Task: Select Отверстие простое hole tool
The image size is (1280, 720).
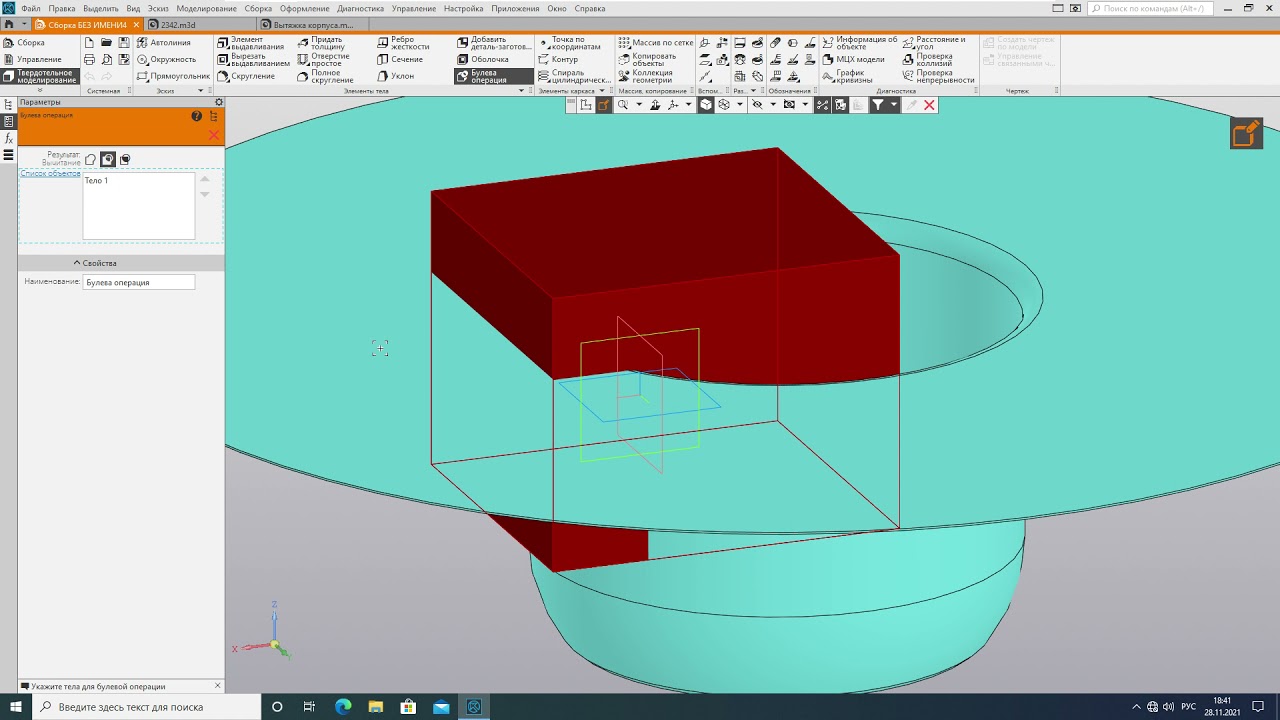Action: 324,60
